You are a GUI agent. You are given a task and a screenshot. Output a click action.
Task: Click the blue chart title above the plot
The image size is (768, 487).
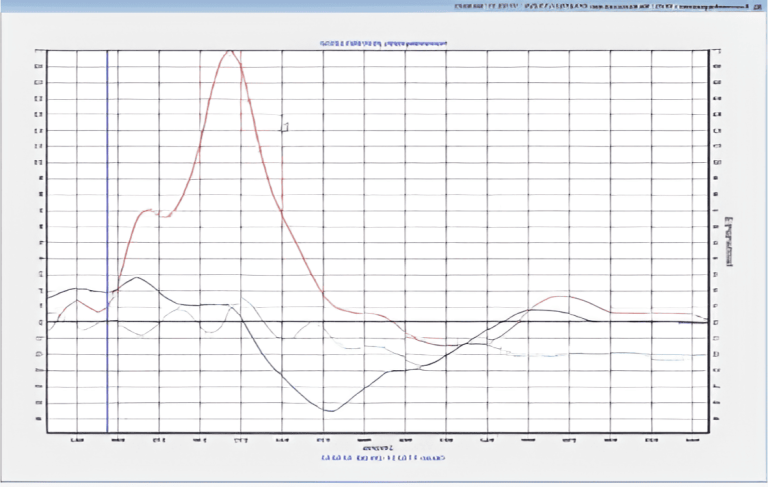[x=383, y=44]
